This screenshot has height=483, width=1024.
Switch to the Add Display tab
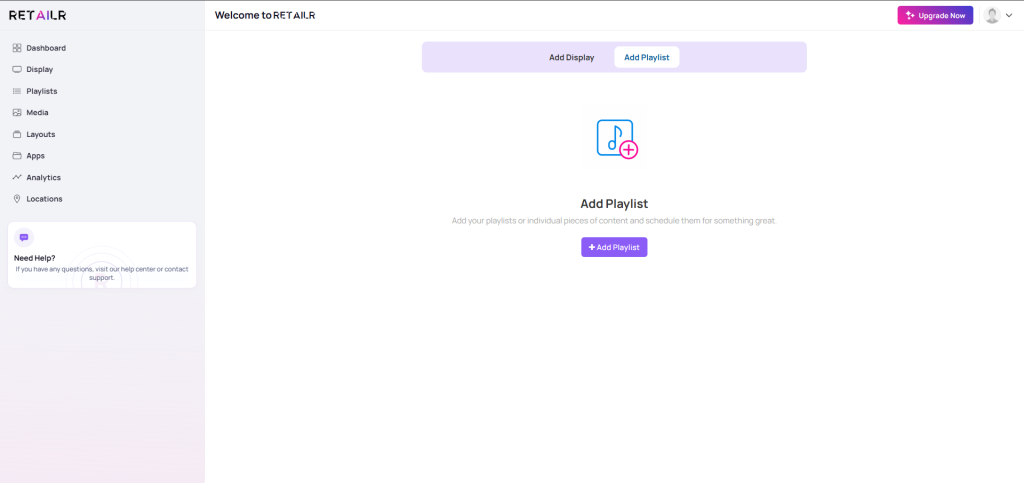571,57
